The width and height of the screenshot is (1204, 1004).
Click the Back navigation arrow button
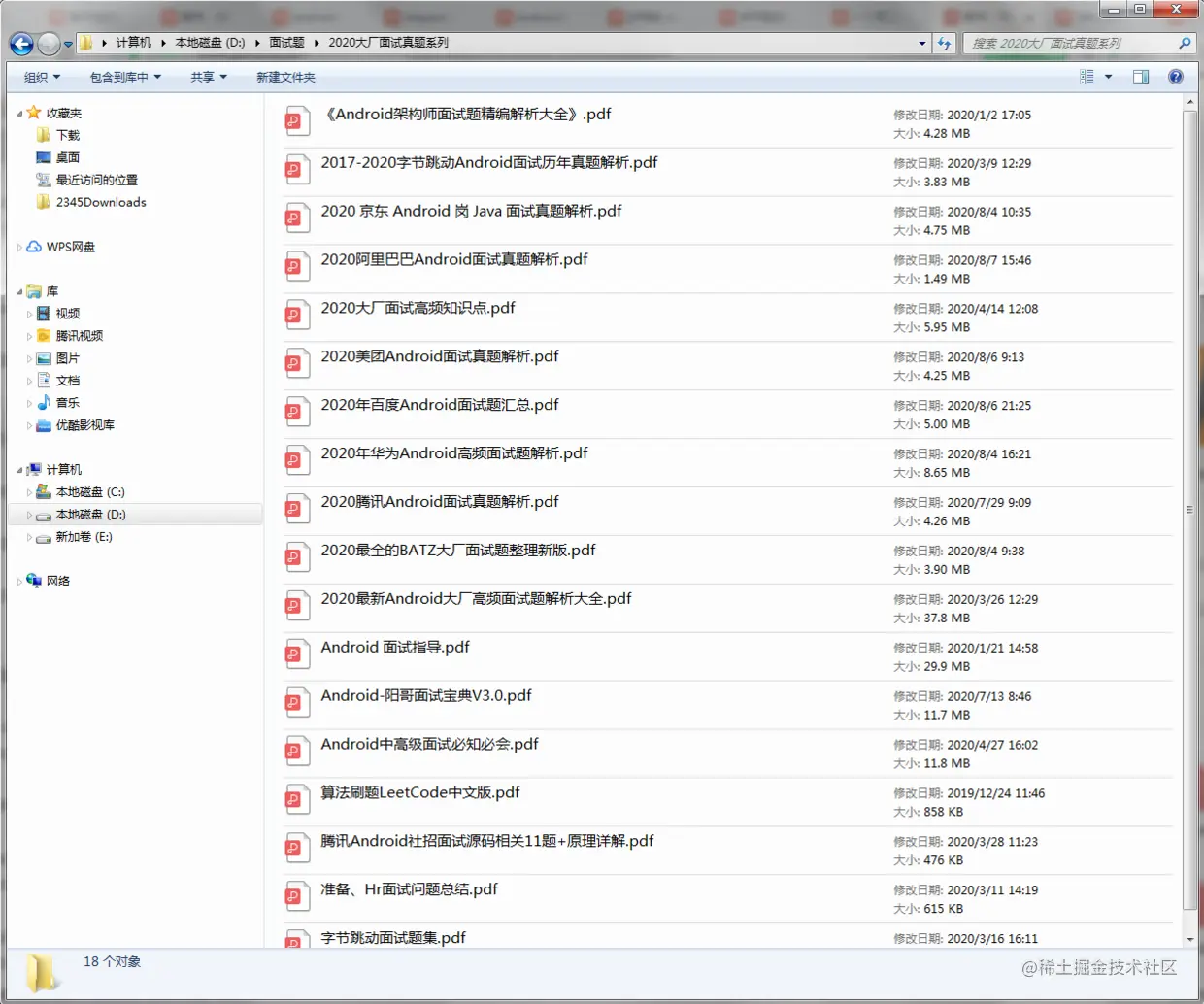click(x=21, y=44)
